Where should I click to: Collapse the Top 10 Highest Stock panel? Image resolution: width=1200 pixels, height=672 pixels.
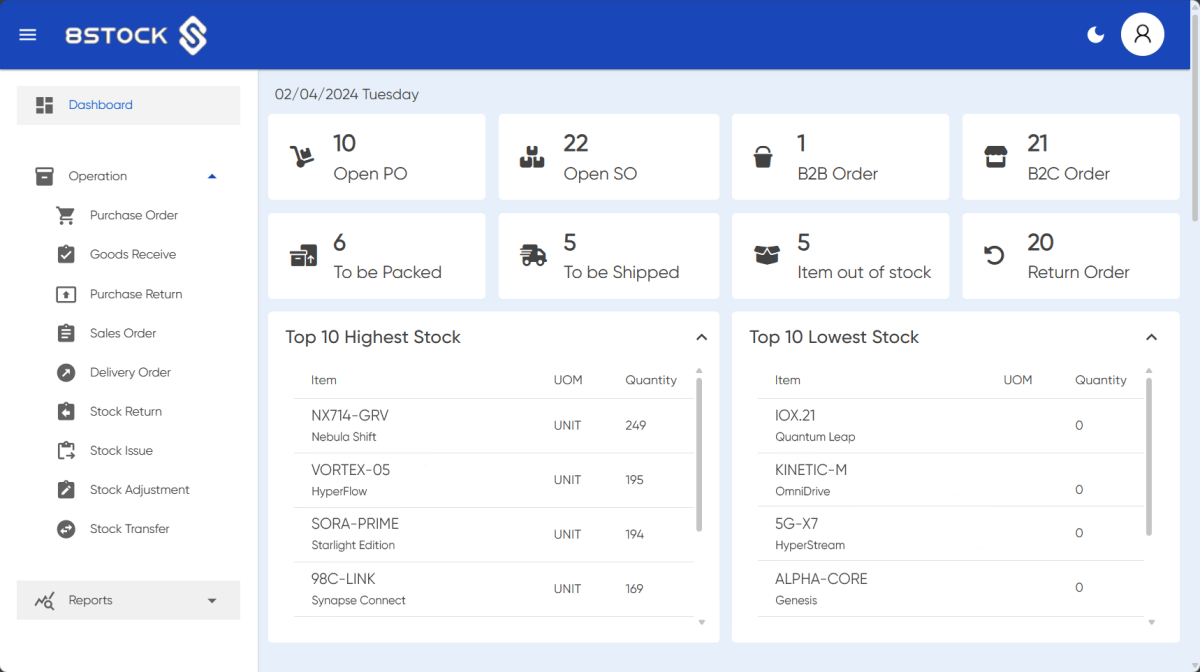point(702,337)
